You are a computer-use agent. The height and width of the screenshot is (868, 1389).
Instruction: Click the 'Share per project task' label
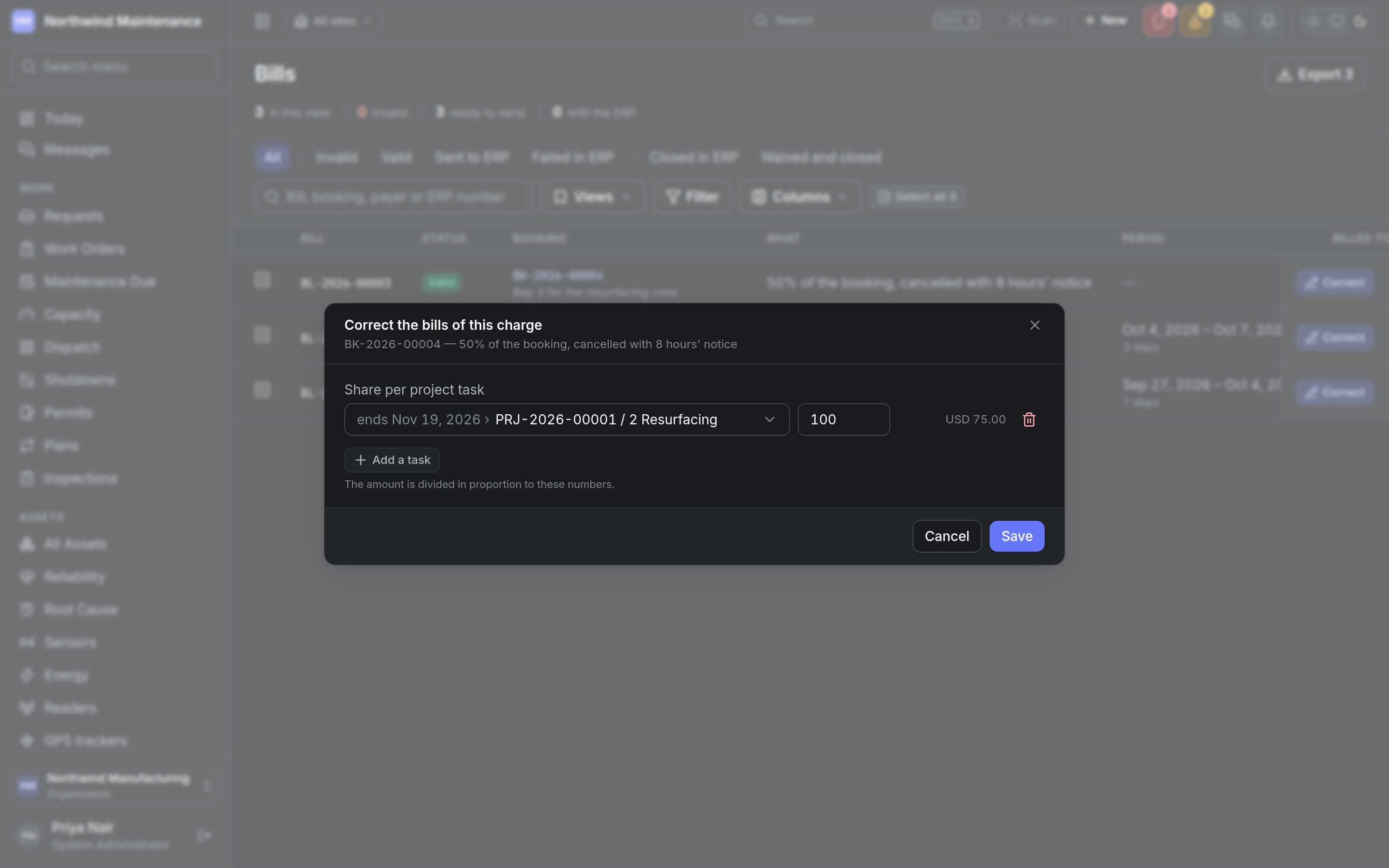click(x=414, y=390)
